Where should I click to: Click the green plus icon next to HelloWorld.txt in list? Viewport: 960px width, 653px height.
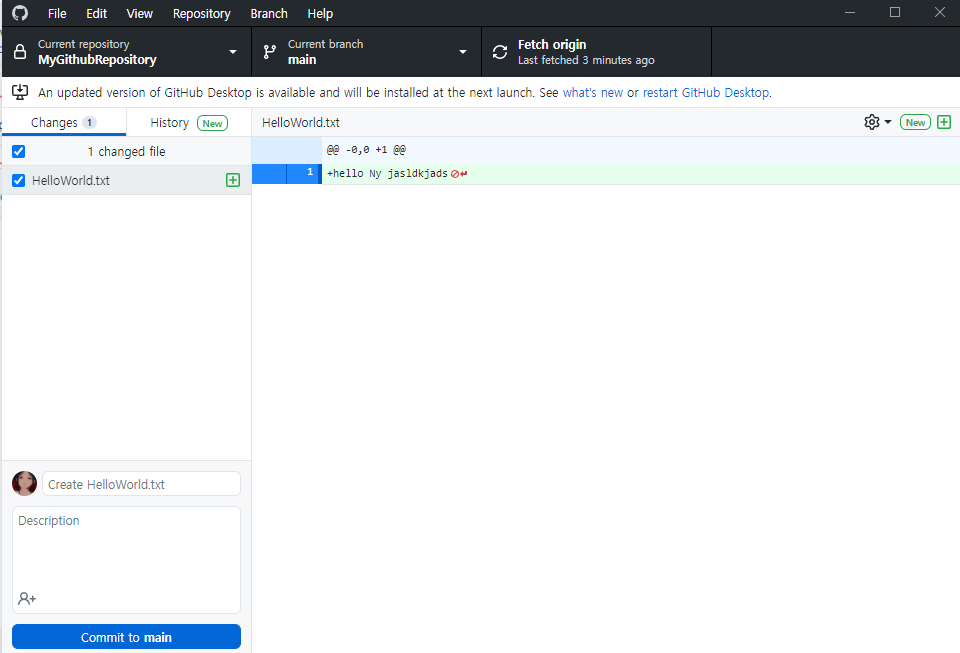(233, 180)
